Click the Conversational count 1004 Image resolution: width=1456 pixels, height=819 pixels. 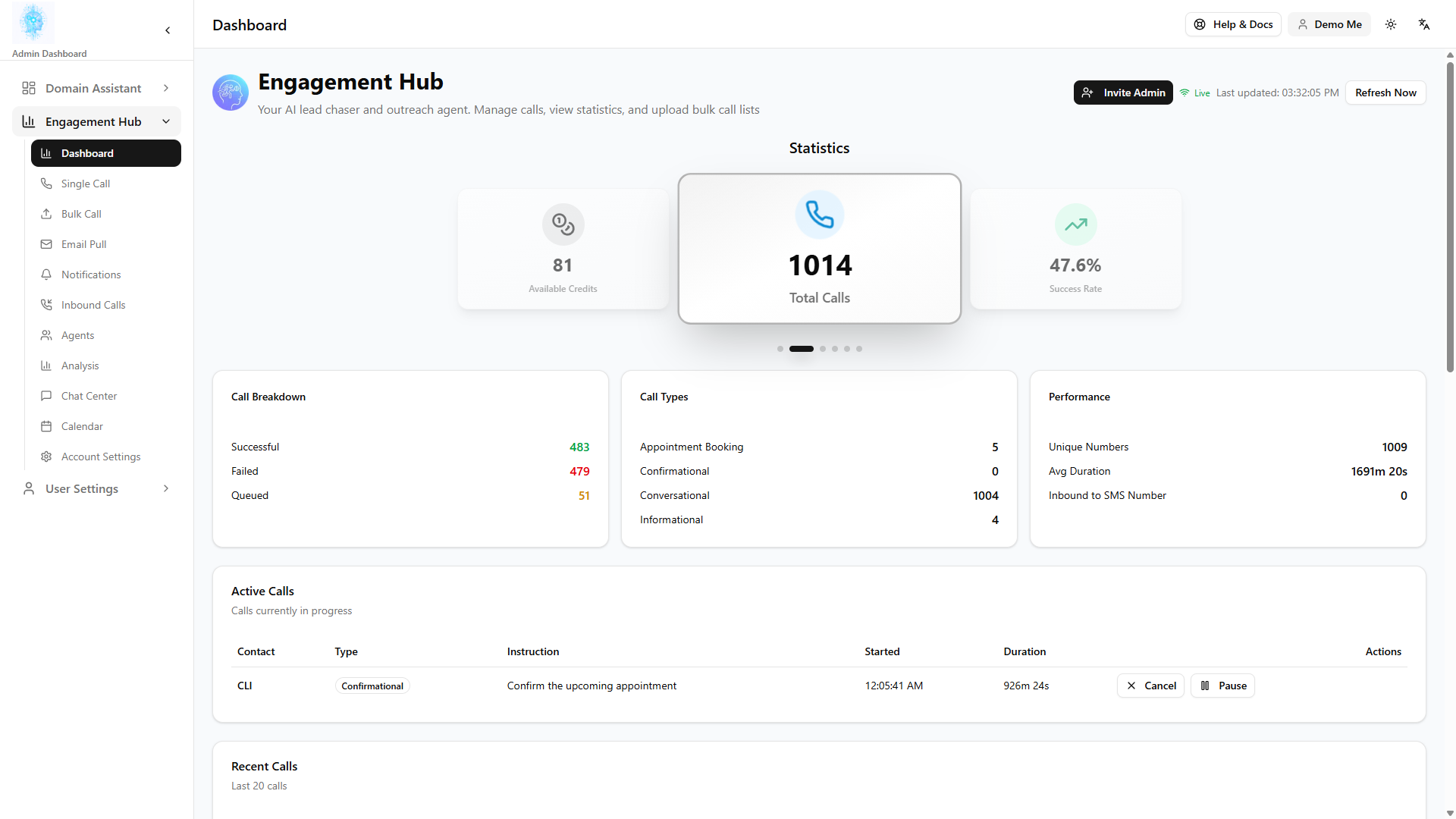(x=986, y=495)
